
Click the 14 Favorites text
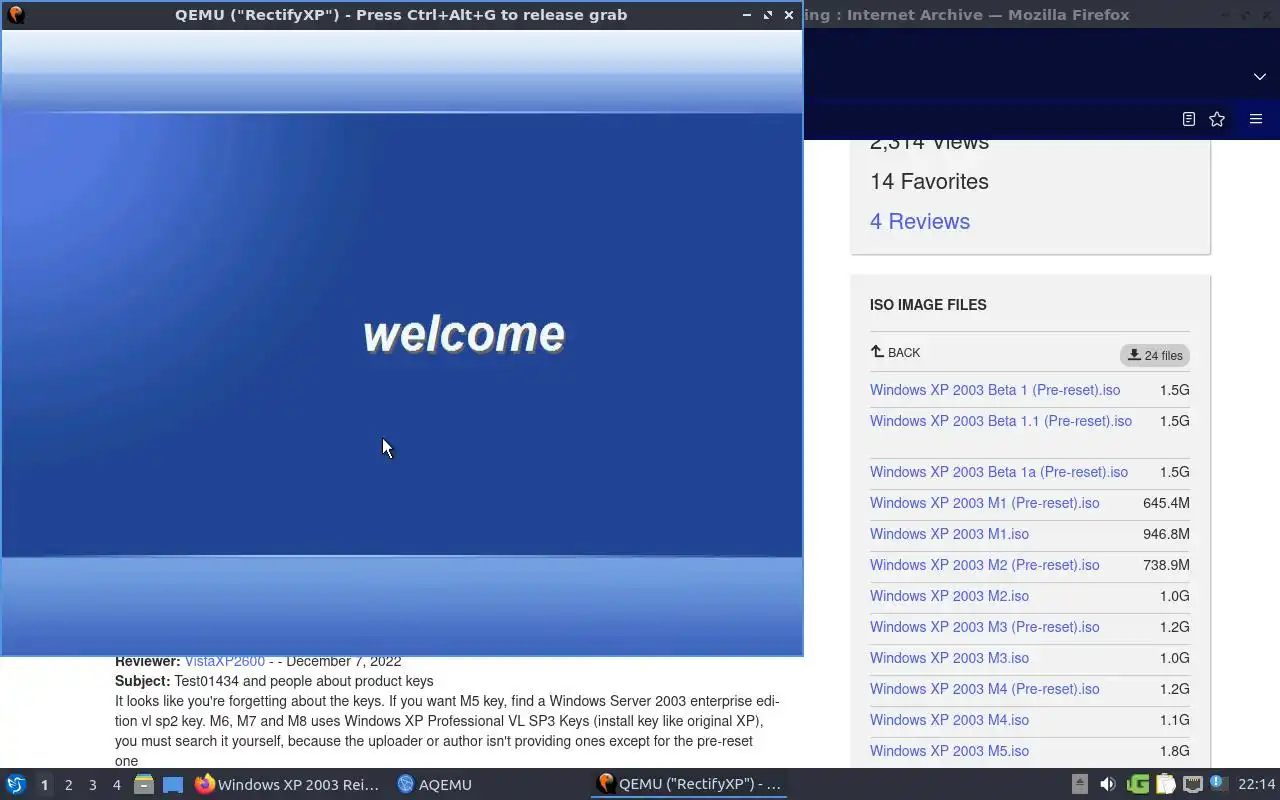click(929, 181)
